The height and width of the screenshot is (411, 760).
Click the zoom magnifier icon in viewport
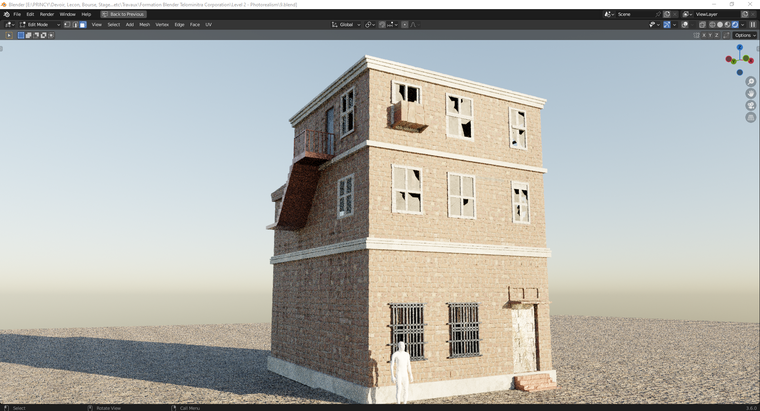[x=750, y=82]
